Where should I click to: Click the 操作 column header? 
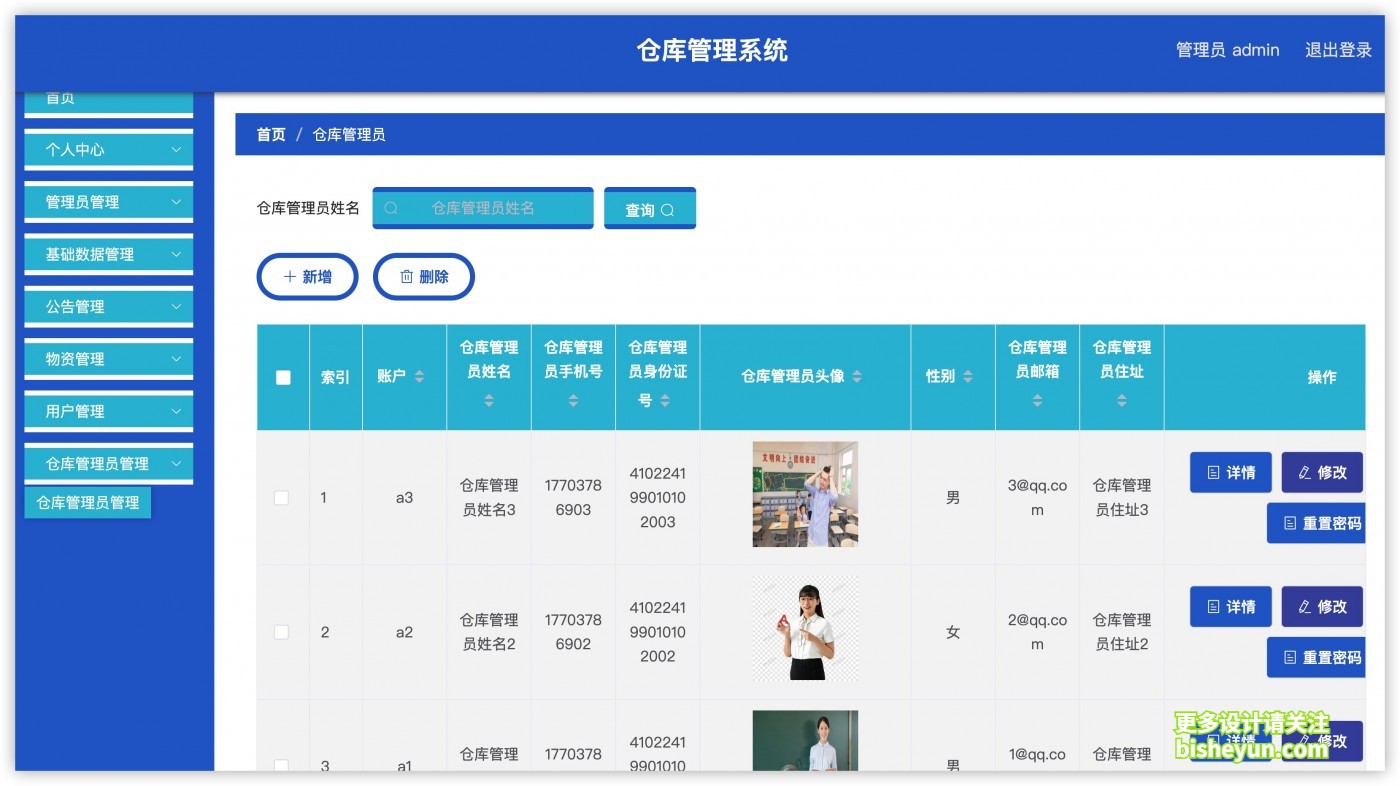tap(1322, 377)
